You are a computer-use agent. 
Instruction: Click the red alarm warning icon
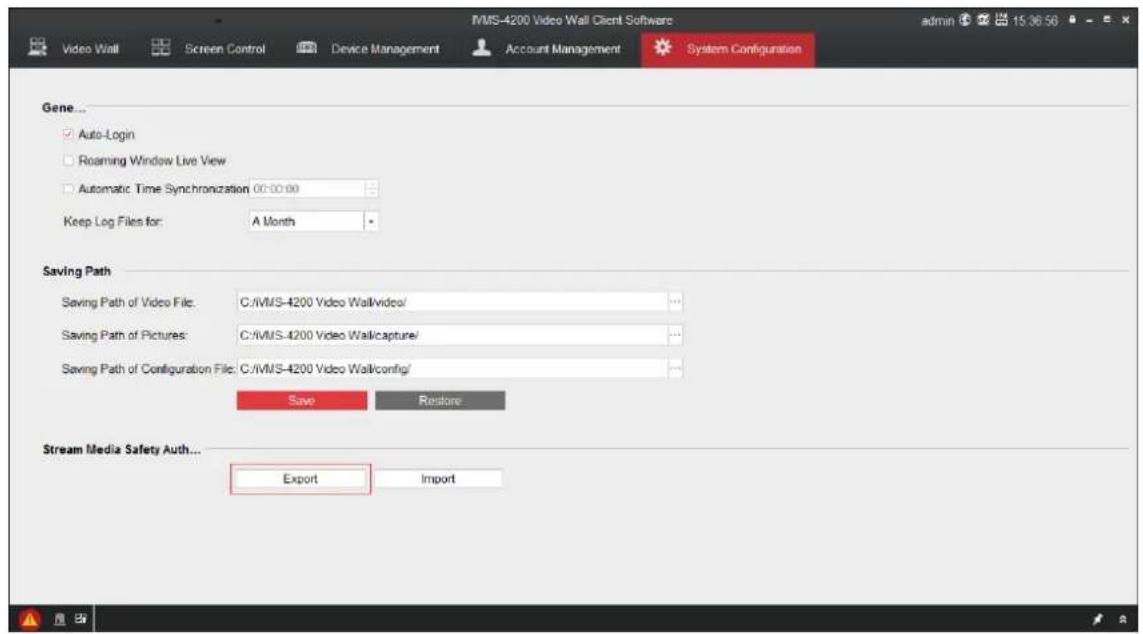click(x=30, y=619)
